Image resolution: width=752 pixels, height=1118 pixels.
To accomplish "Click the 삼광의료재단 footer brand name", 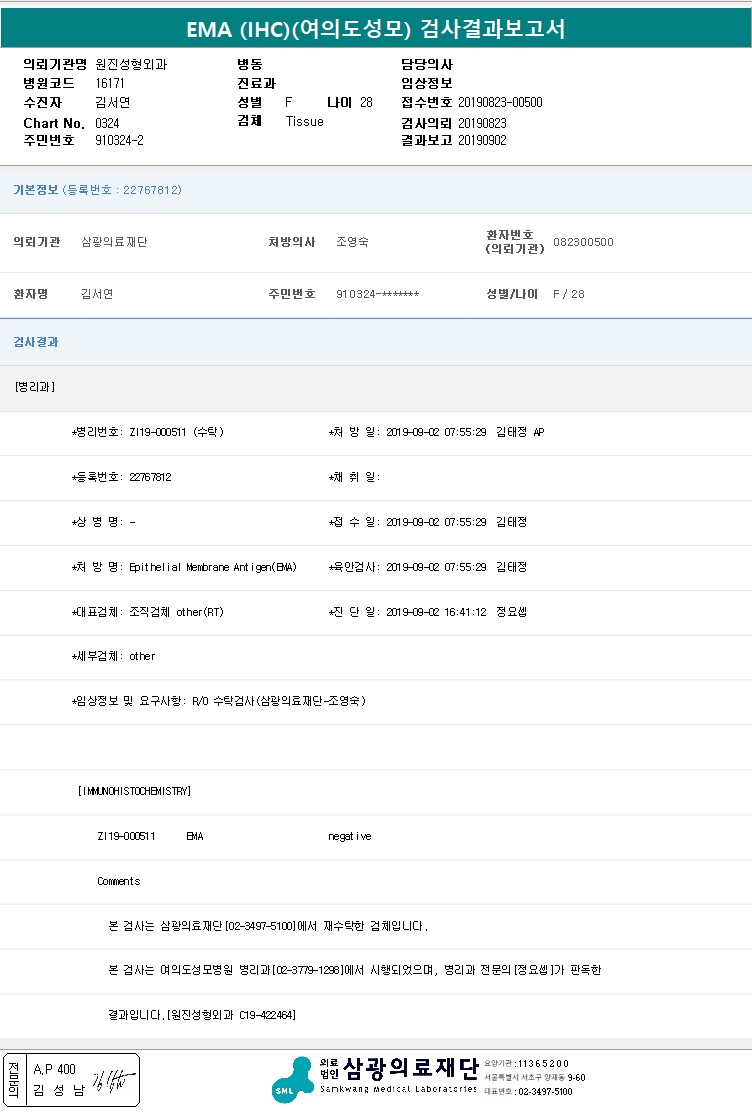I will click(410, 1068).
